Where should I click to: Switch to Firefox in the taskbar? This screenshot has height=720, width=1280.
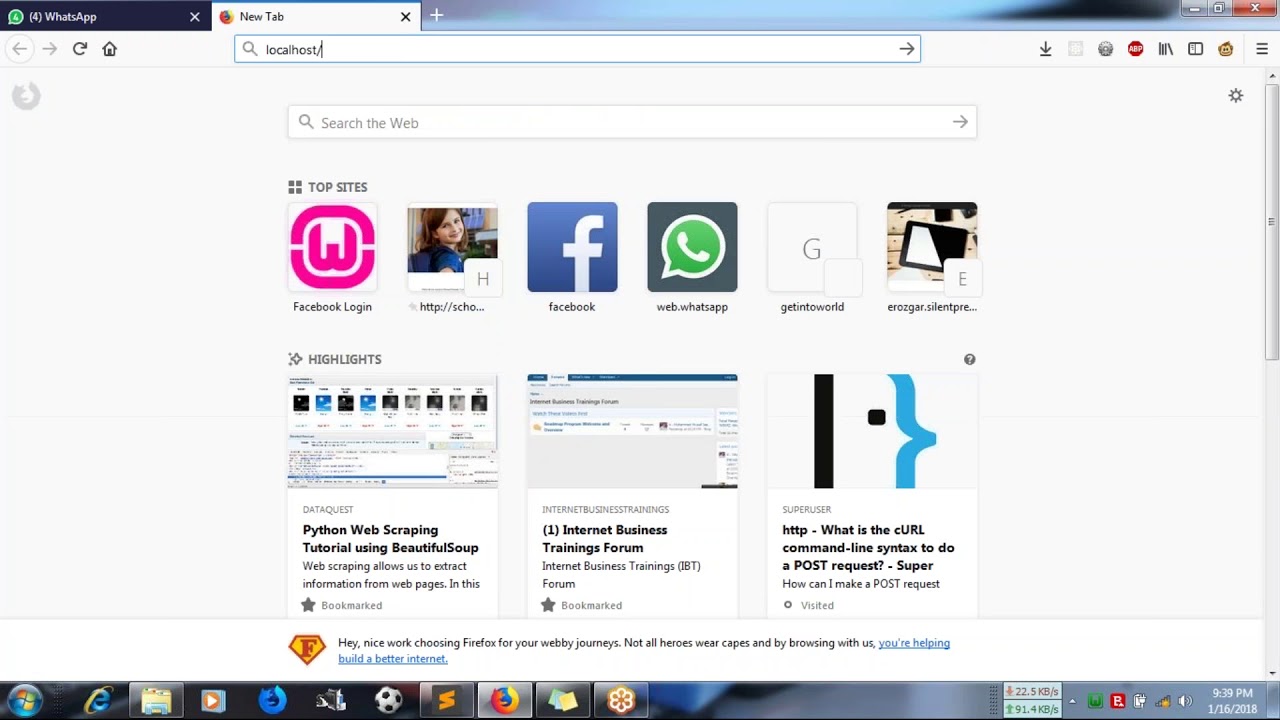[x=504, y=700]
